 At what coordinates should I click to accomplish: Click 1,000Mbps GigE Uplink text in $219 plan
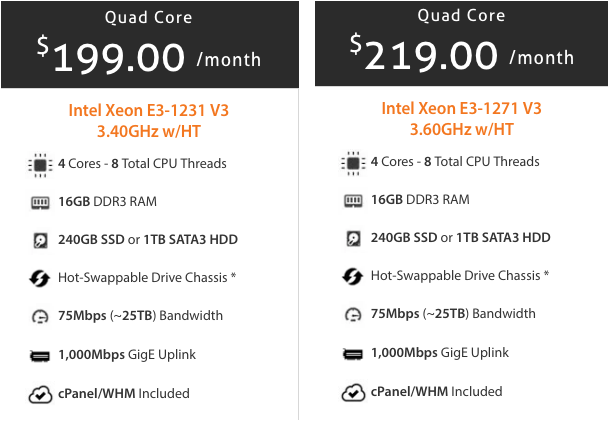440,353
